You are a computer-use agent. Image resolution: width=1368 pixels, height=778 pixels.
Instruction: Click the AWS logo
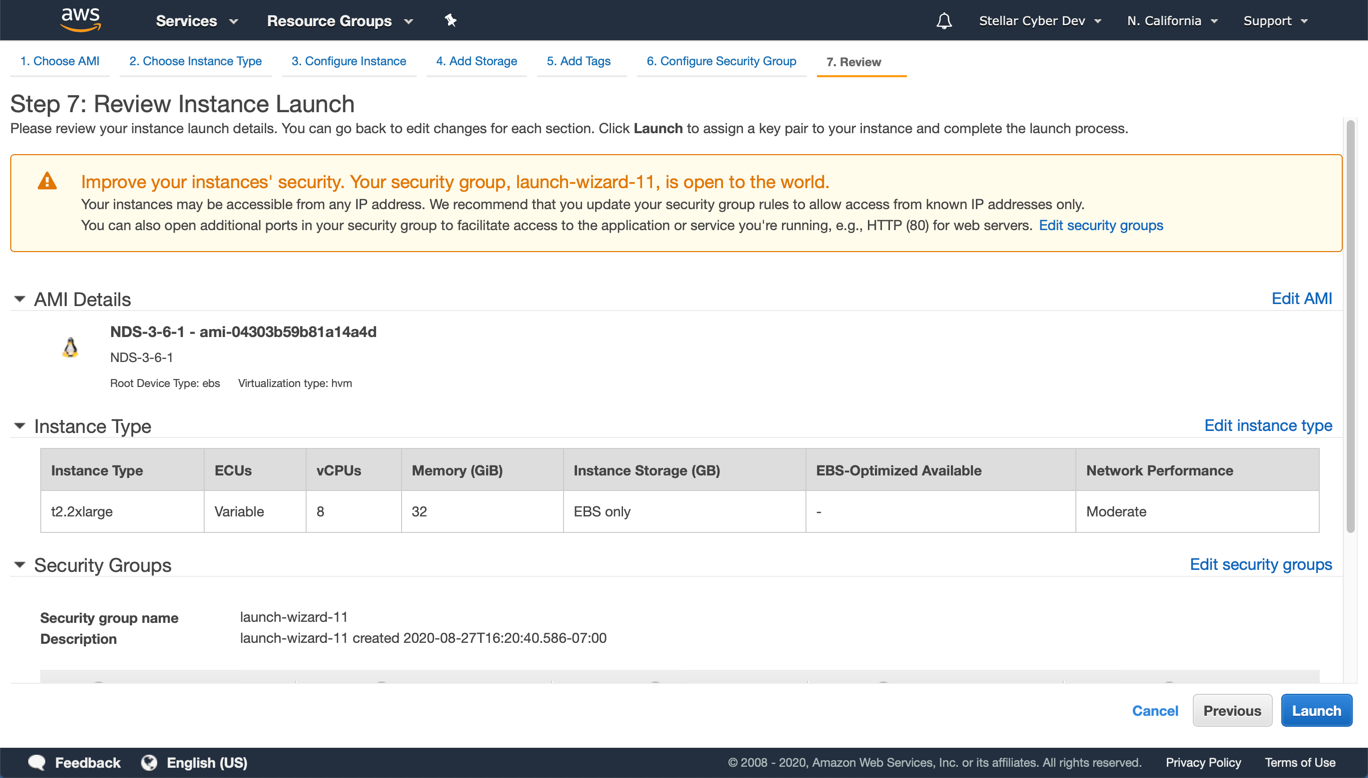80,20
